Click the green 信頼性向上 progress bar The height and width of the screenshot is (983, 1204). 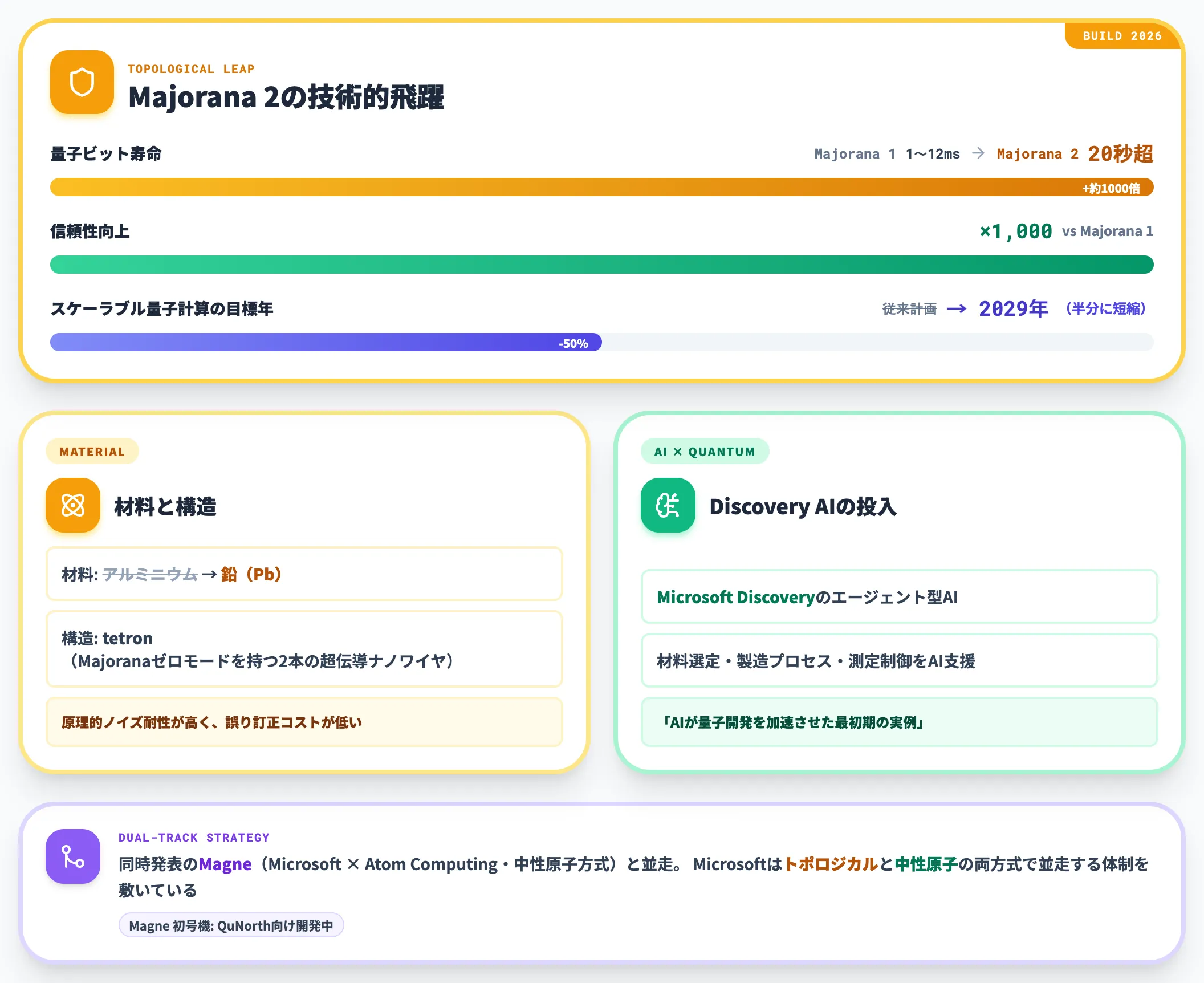click(602, 265)
